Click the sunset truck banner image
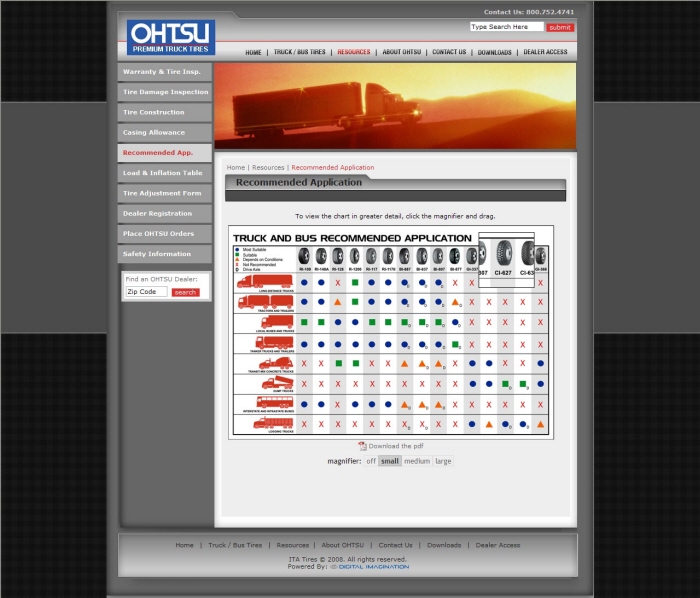 point(395,106)
